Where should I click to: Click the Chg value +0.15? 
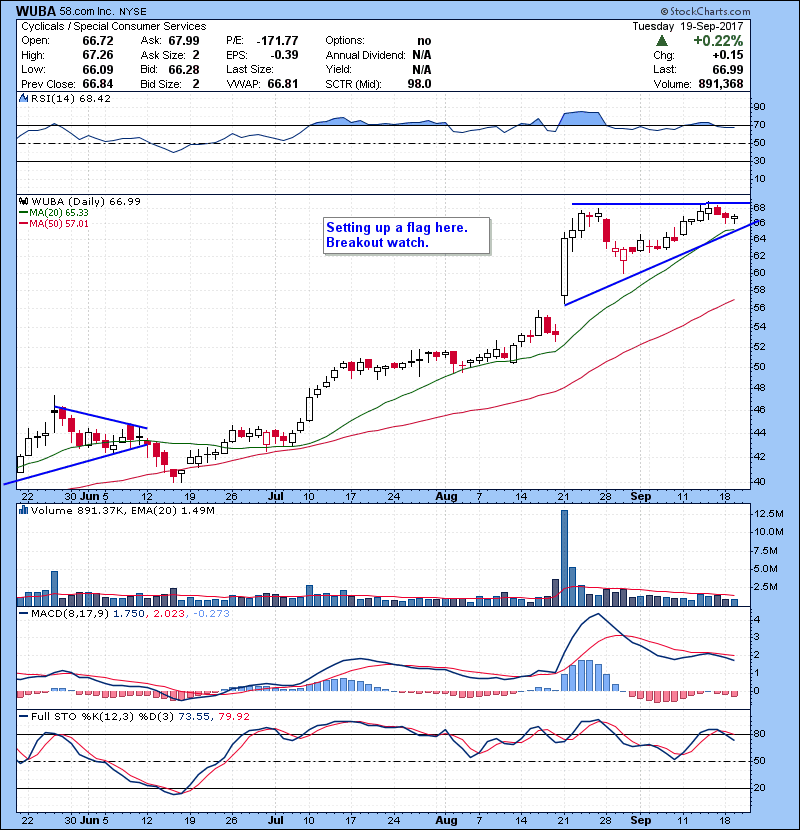[x=727, y=55]
